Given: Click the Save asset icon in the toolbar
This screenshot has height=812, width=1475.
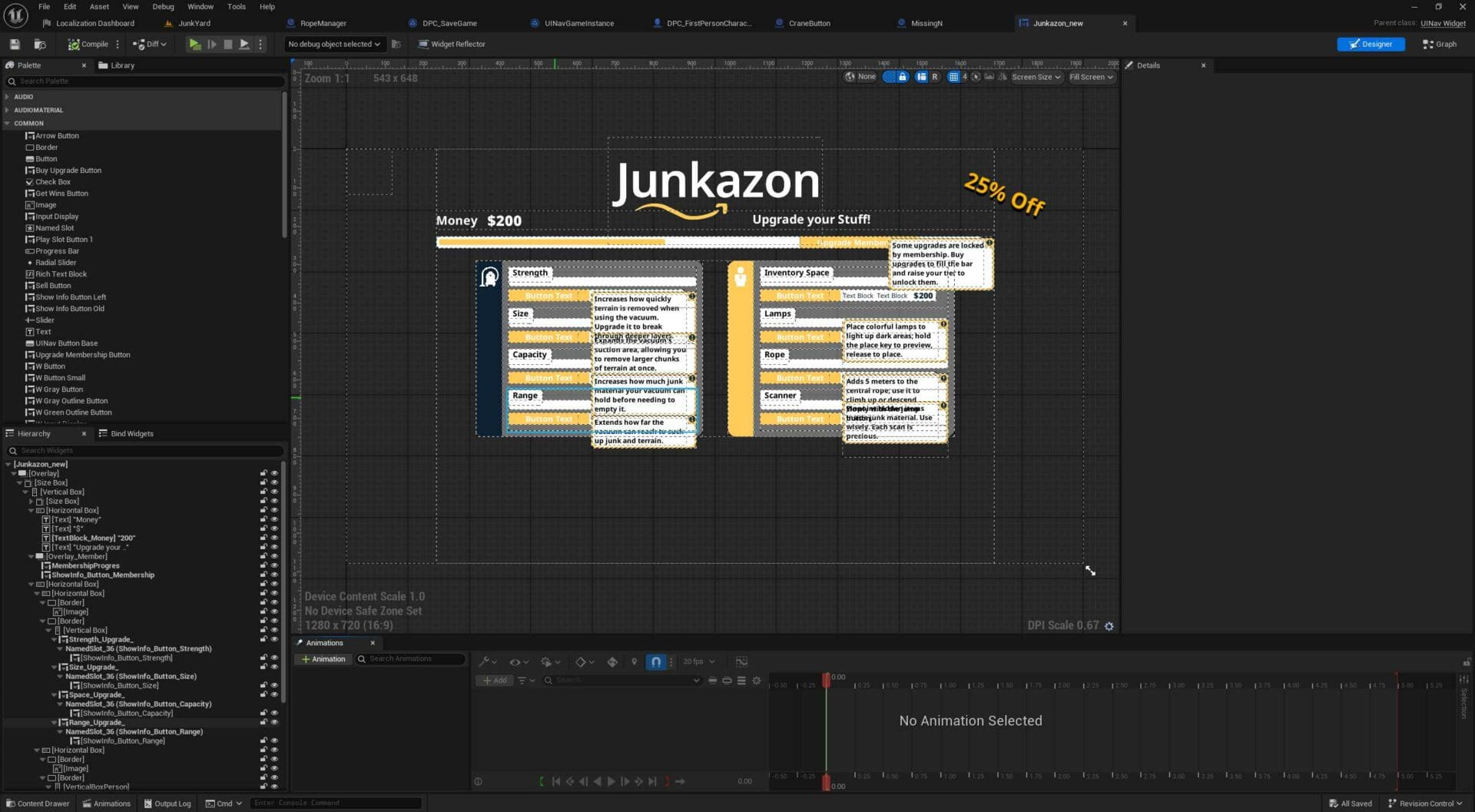Looking at the screenshot, I should click(15, 45).
